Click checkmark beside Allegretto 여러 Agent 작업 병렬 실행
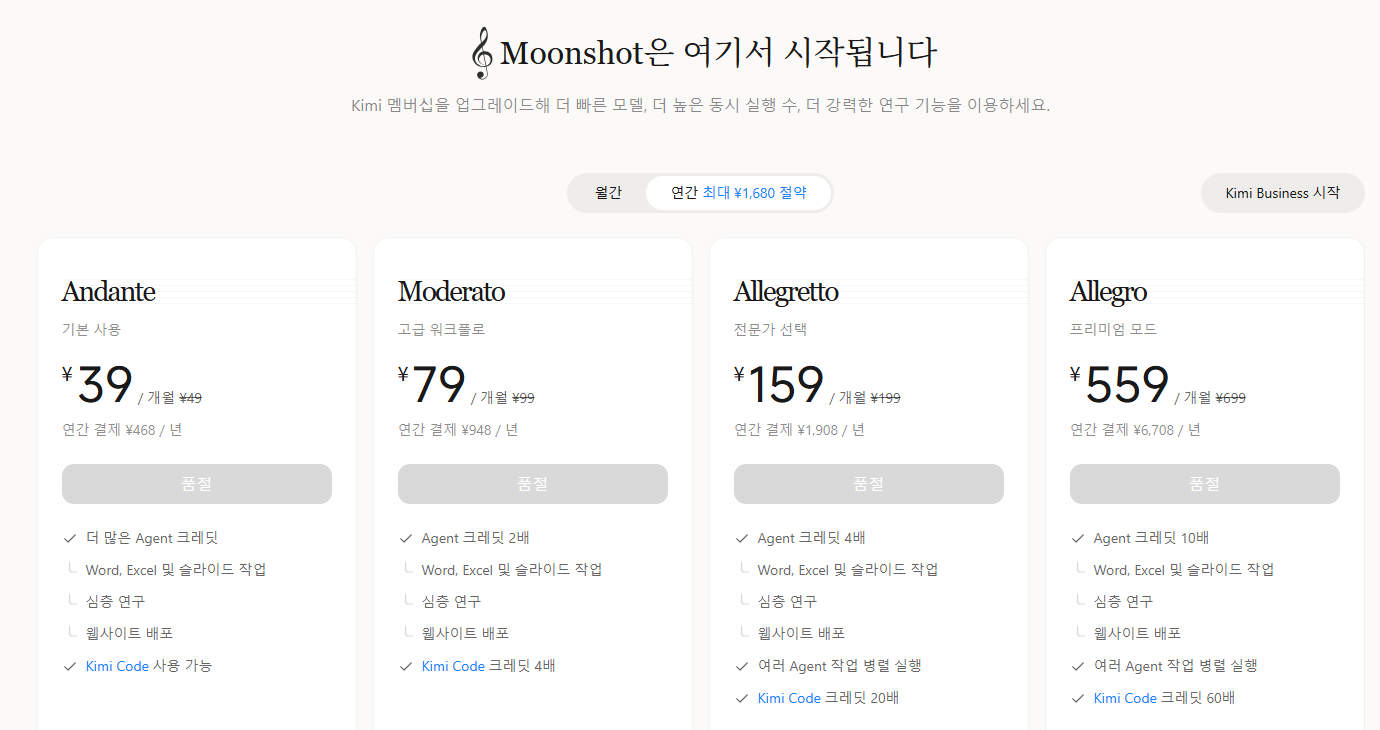The image size is (1380, 730). click(x=742, y=666)
